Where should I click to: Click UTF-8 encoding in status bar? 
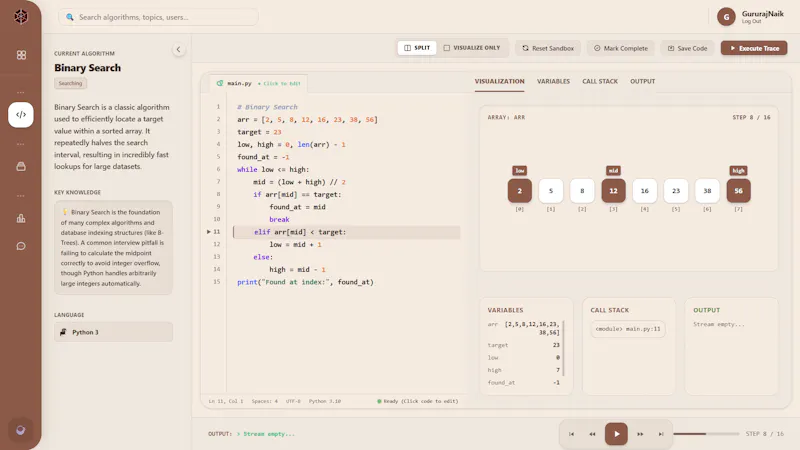tap(293, 402)
